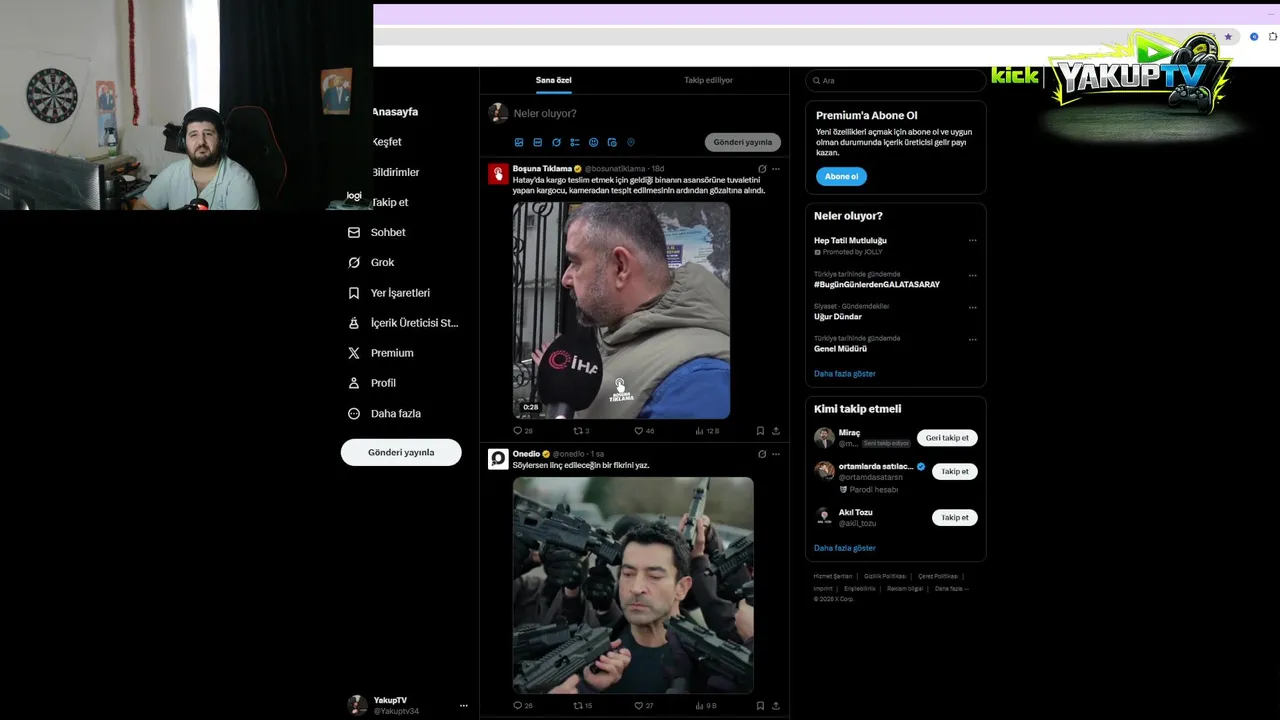Open more options on Boşuna Tıklama post
This screenshot has height=720, width=1280.
[776, 169]
